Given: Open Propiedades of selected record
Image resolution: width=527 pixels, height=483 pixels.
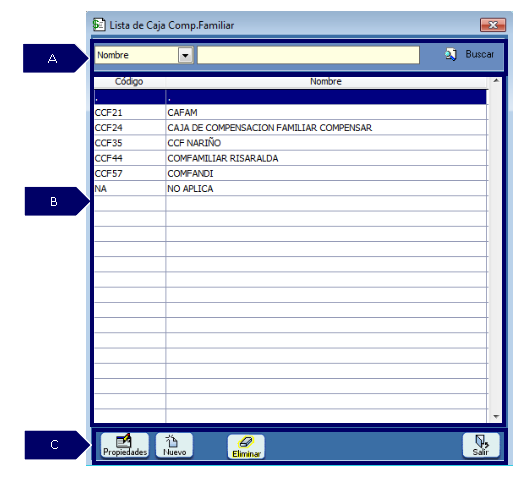Looking at the screenshot, I should [125, 445].
